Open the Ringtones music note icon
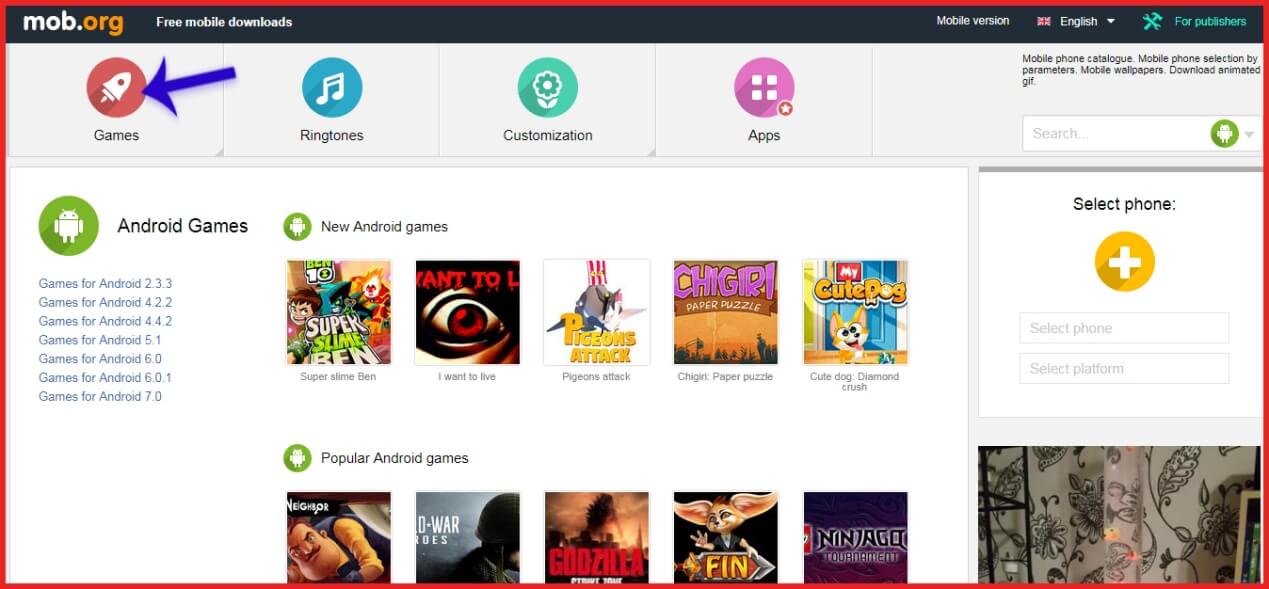Viewport: 1269px width, 589px height. [x=332, y=87]
